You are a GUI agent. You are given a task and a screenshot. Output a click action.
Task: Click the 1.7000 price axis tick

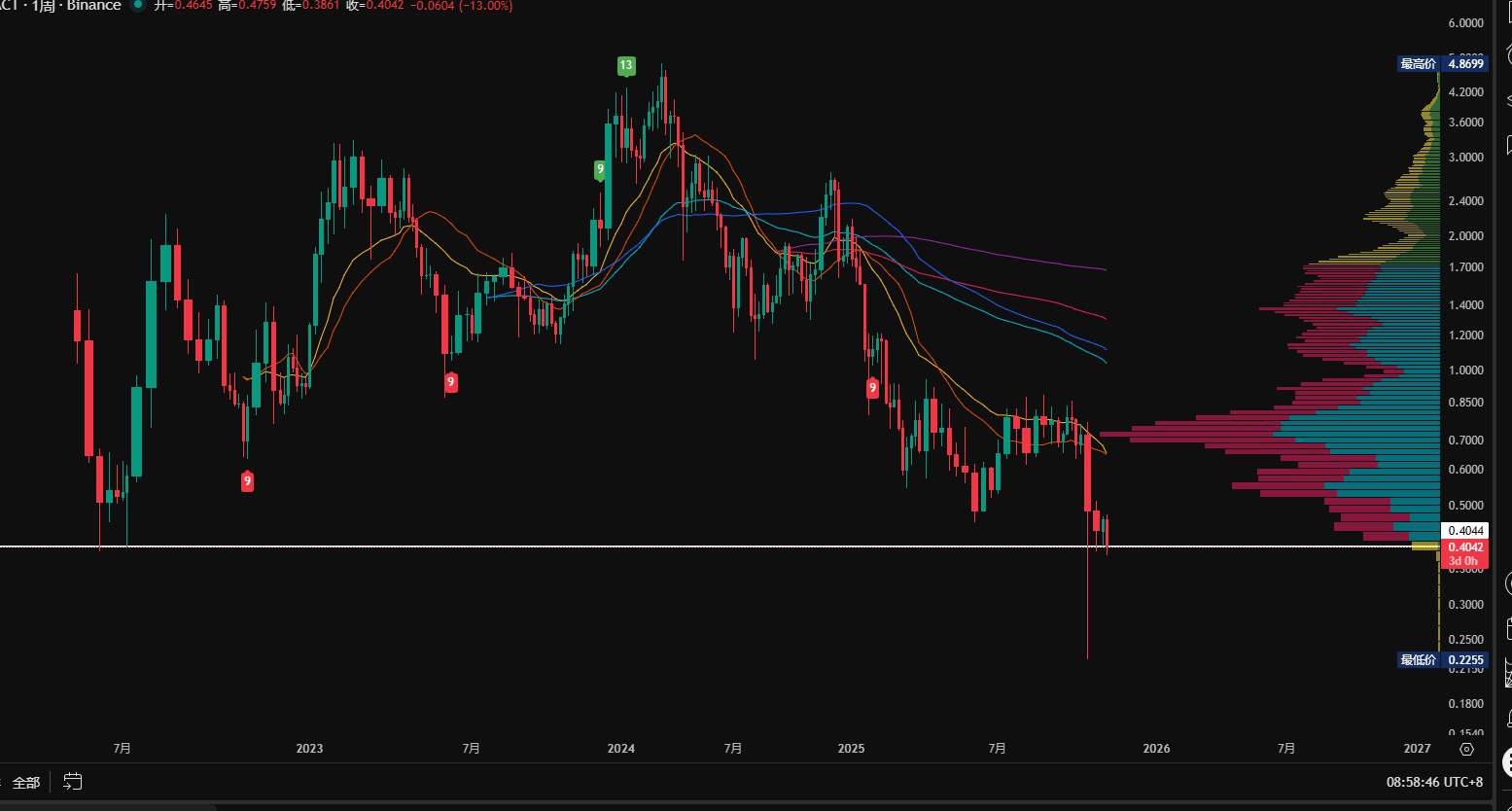click(x=1467, y=266)
